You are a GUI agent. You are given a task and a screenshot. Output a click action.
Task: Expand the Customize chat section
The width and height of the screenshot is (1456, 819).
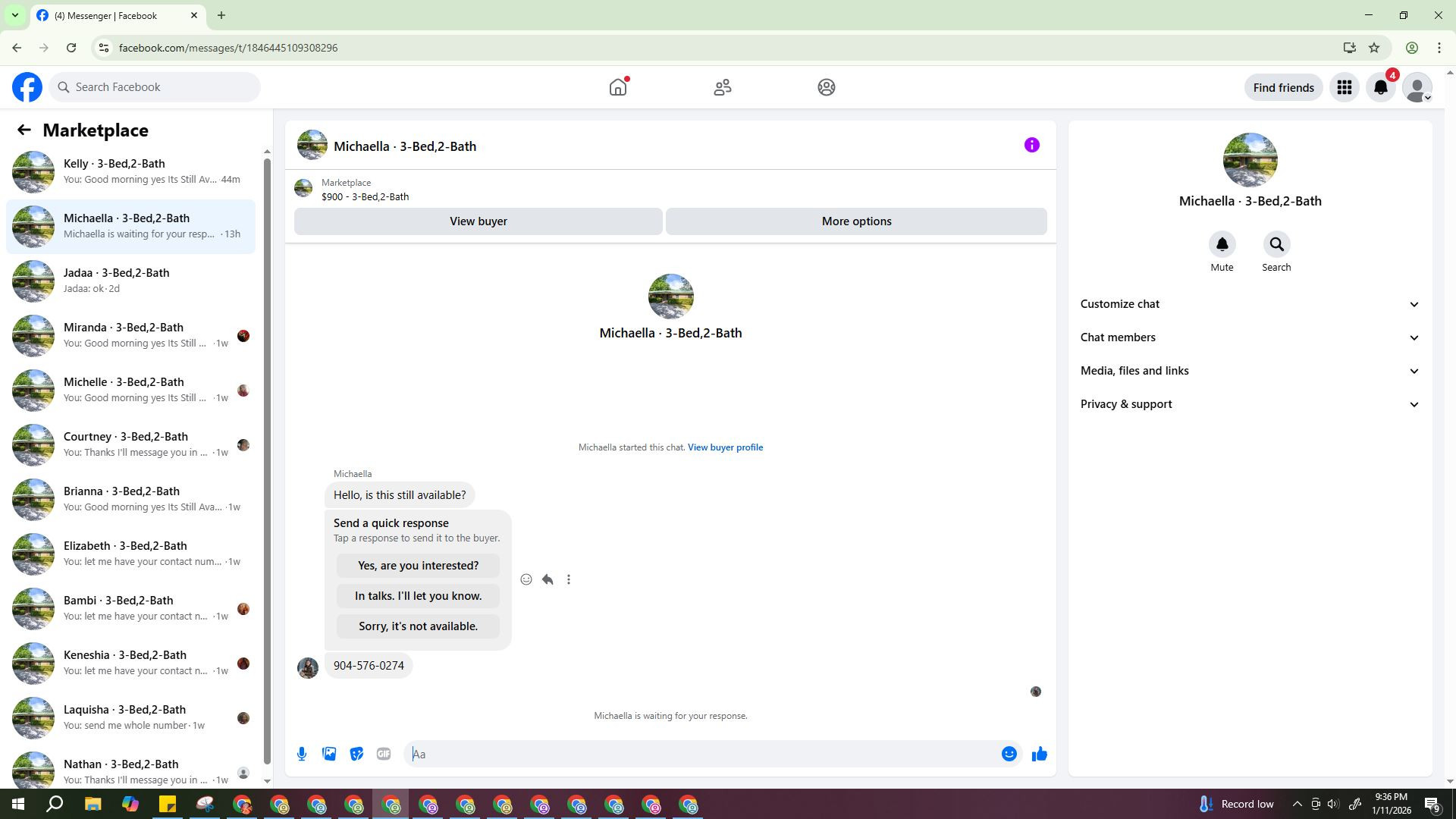[x=1250, y=304]
